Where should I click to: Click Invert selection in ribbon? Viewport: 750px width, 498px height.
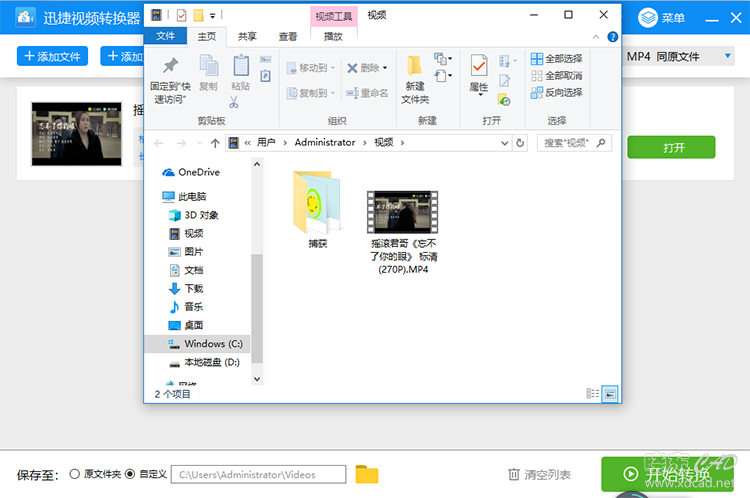557,92
